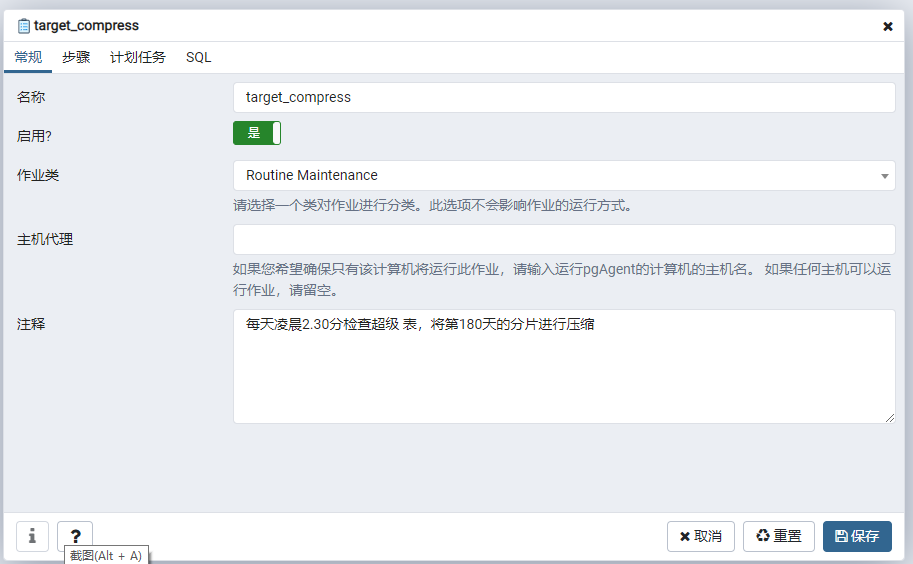Viewport: 913px width, 564px height.
Task: Focus the 名称 field containing target_compress
Action: 564,97
